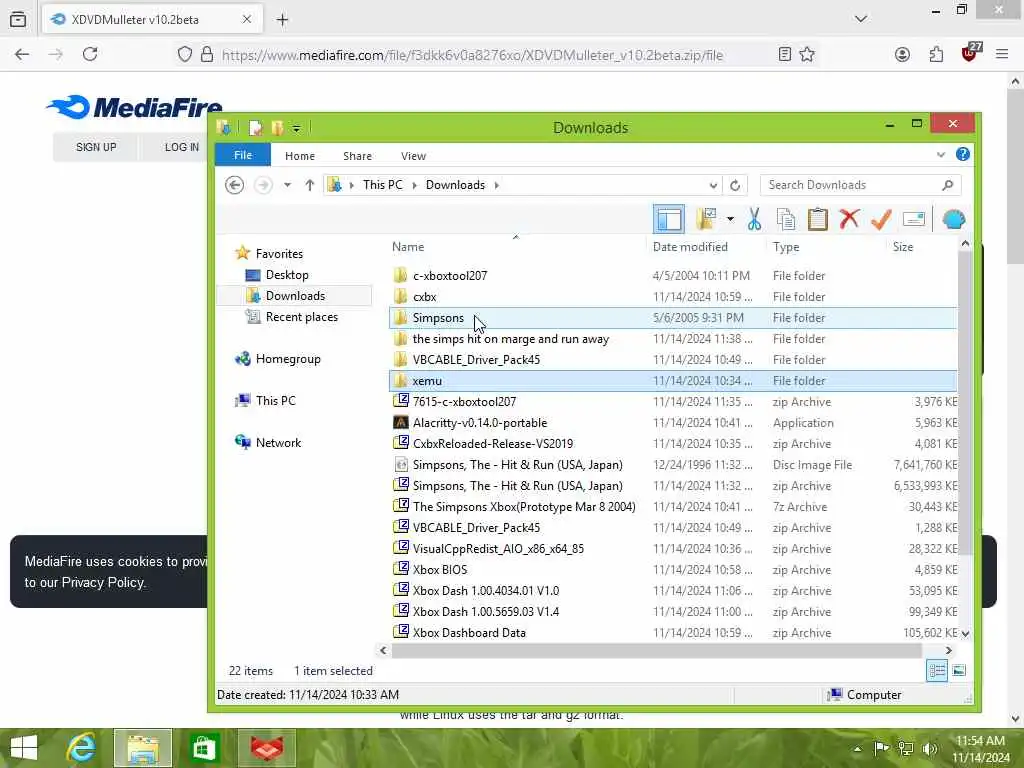Select Alacritty-v0.14.0-portable application
Viewport: 1024px width, 768px height.
point(480,423)
